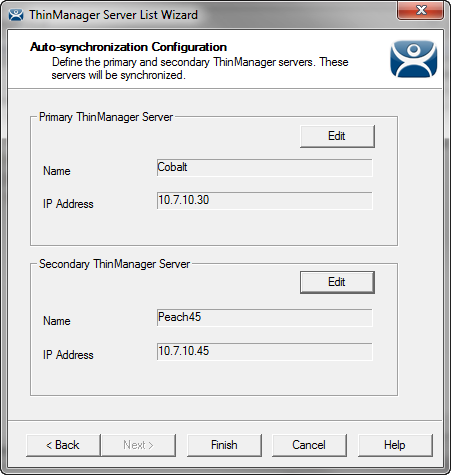Close the Server List Wizard window
451x475 pixels.
coord(421,10)
